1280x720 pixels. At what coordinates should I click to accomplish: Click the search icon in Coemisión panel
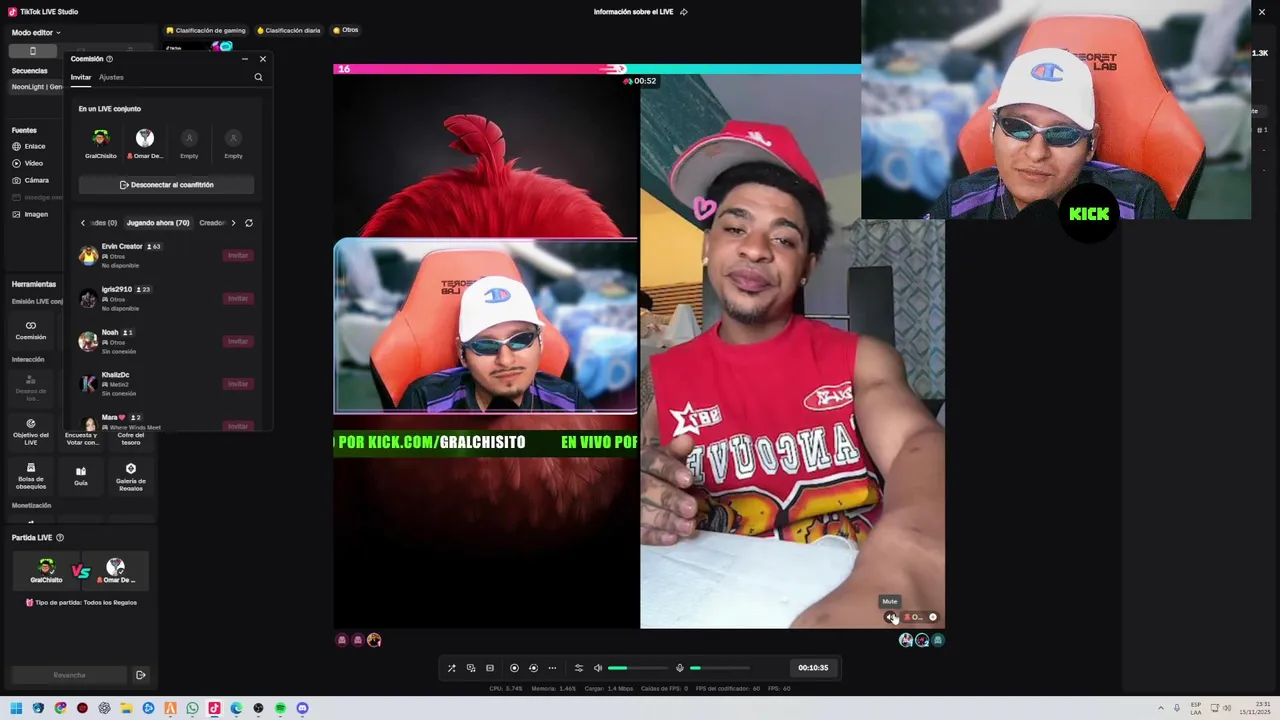tap(258, 77)
